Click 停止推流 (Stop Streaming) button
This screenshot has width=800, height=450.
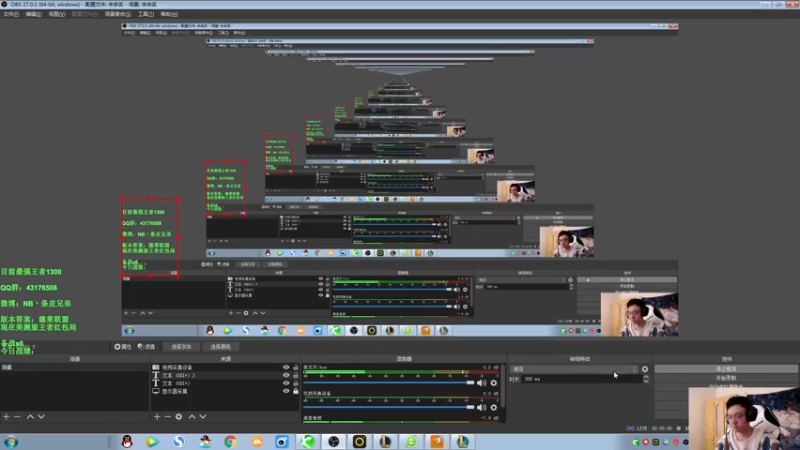[x=726, y=369]
